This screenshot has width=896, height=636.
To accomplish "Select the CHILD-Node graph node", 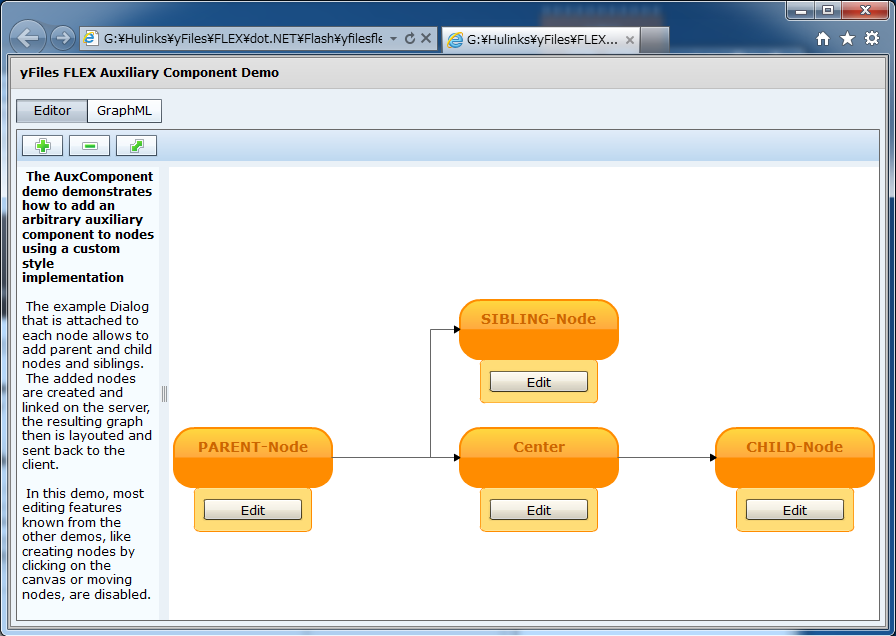I will tap(795, 458).
